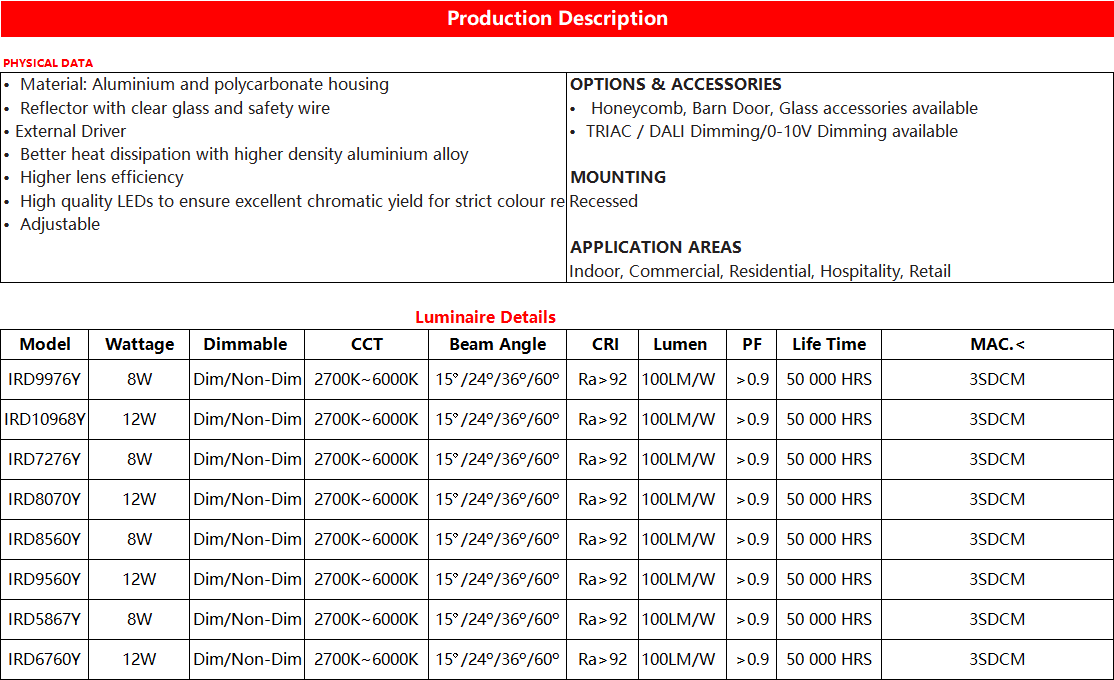Select the CRI column header
The image size is (1114, 680).
[604, 344]
